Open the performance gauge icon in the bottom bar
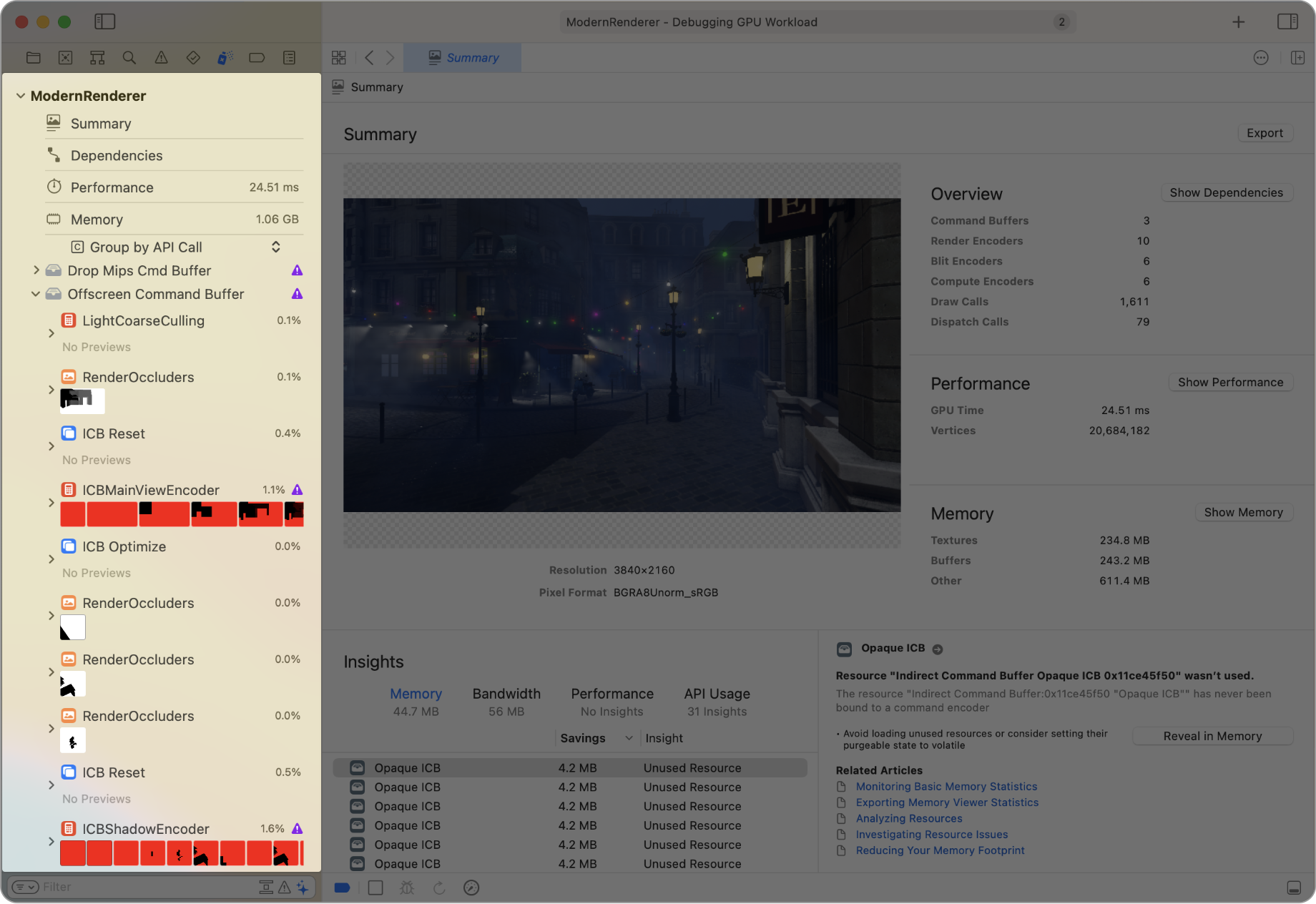 [x=471, y=888]
